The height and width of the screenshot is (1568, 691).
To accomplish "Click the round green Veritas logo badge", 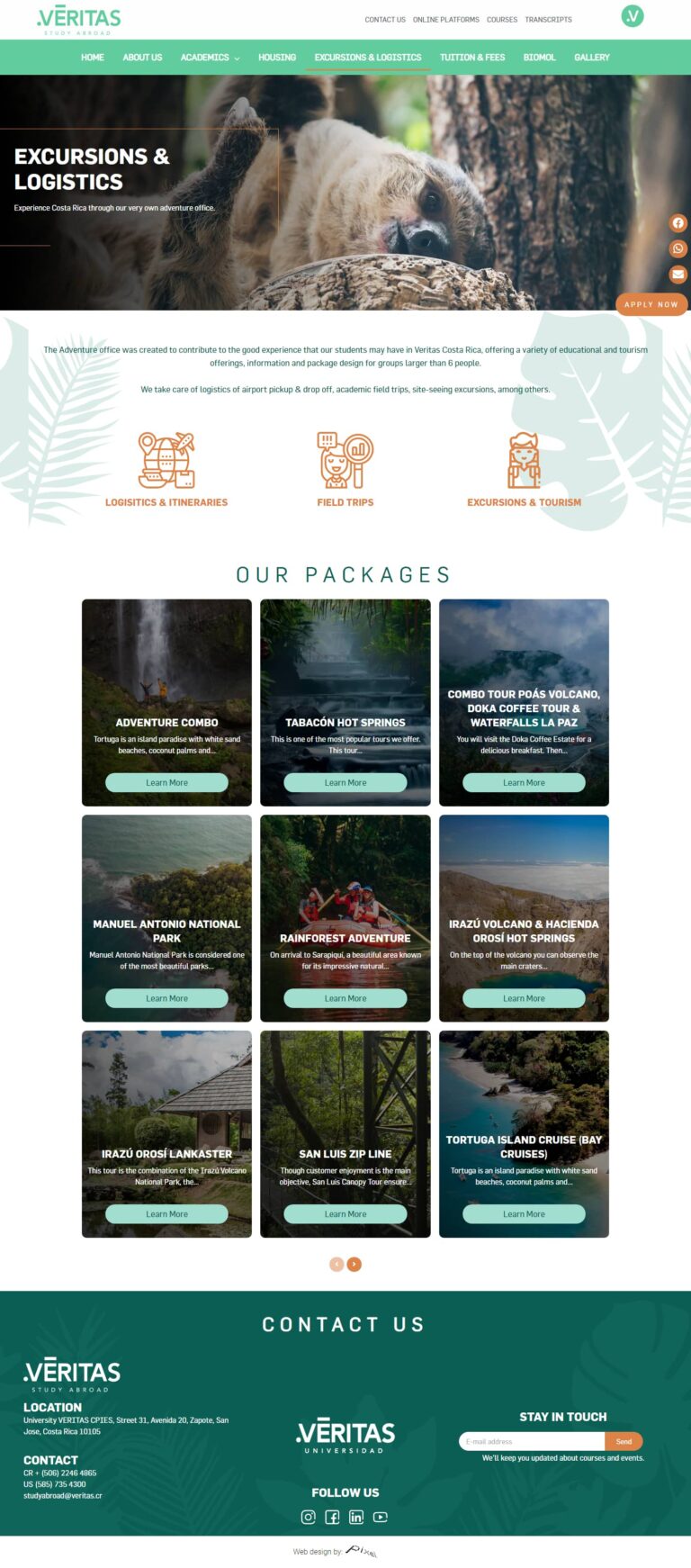I will [x=633, y=15].
